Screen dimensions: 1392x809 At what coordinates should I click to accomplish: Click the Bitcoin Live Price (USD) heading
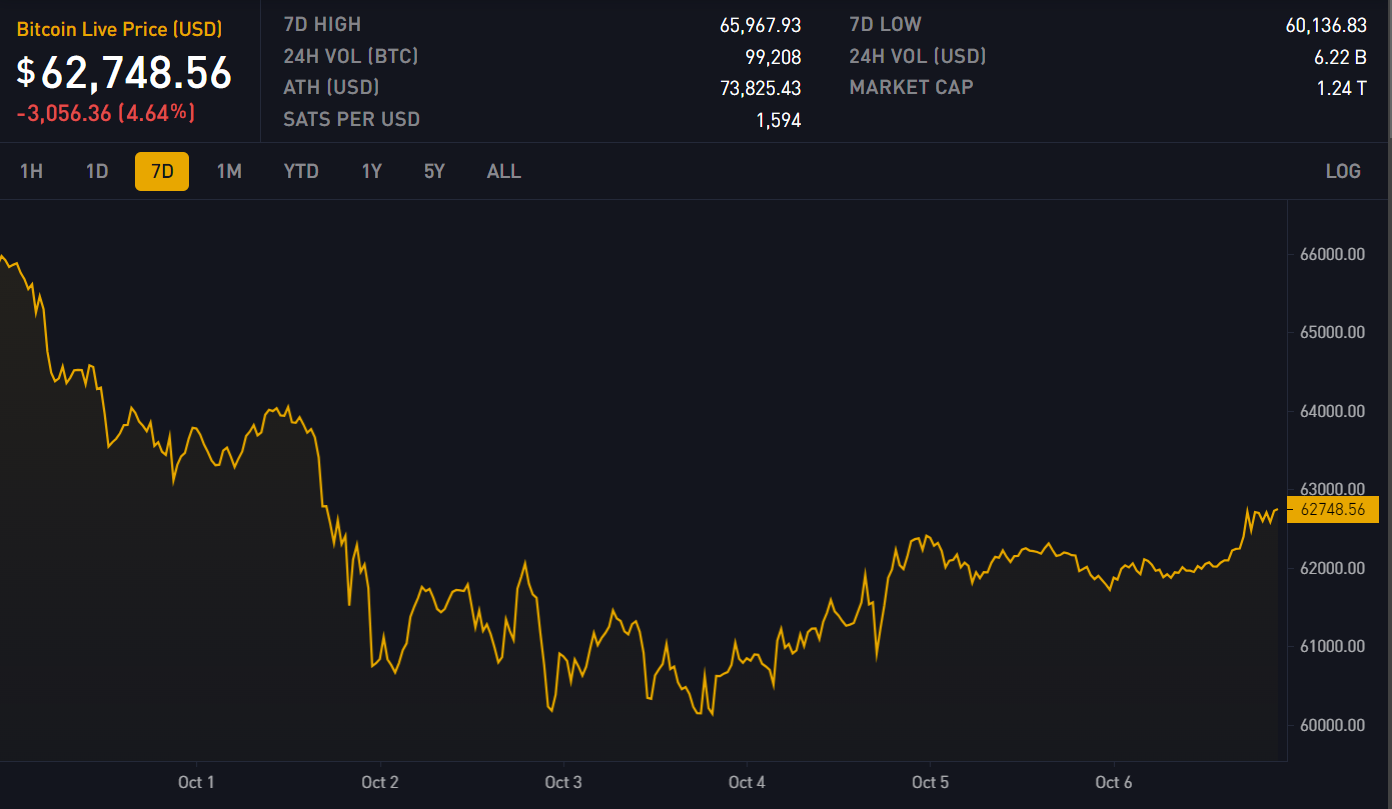point(119,30)
